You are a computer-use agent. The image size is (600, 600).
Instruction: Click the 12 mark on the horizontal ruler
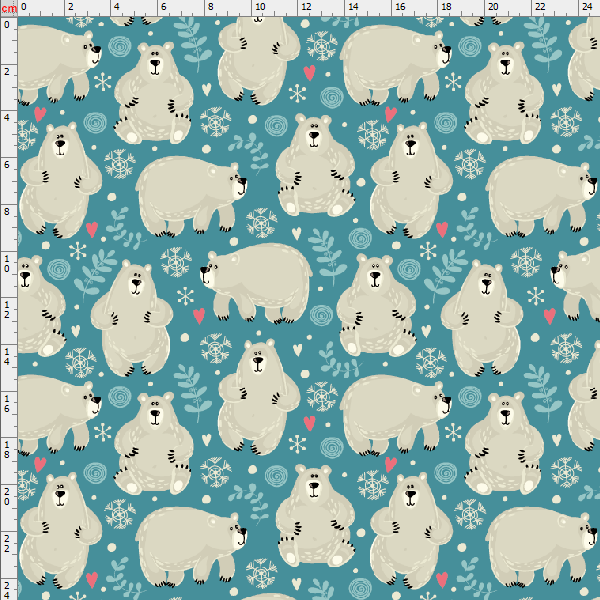pyautogui.click(x=307, y=7)
